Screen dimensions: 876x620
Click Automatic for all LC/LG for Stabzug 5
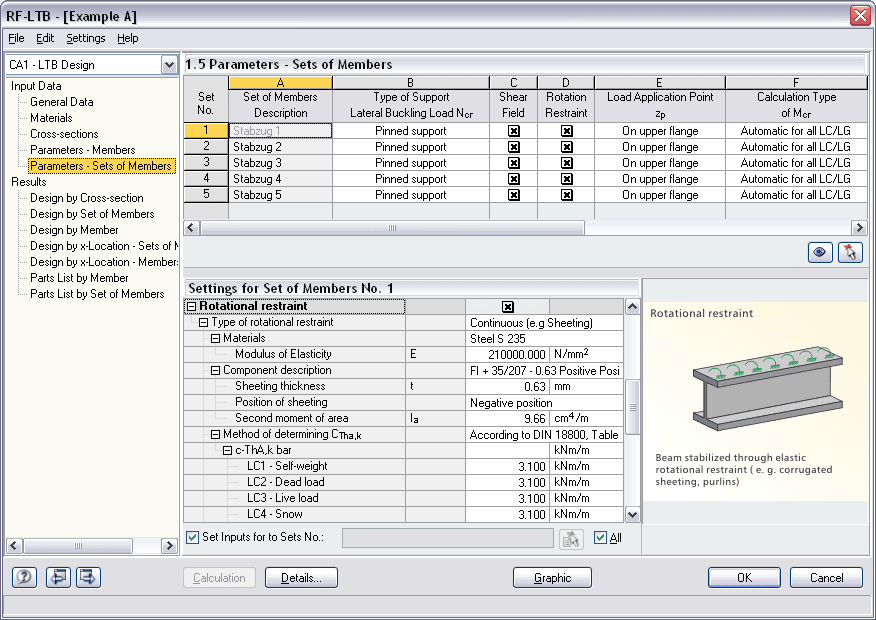(x=796, y=195)
